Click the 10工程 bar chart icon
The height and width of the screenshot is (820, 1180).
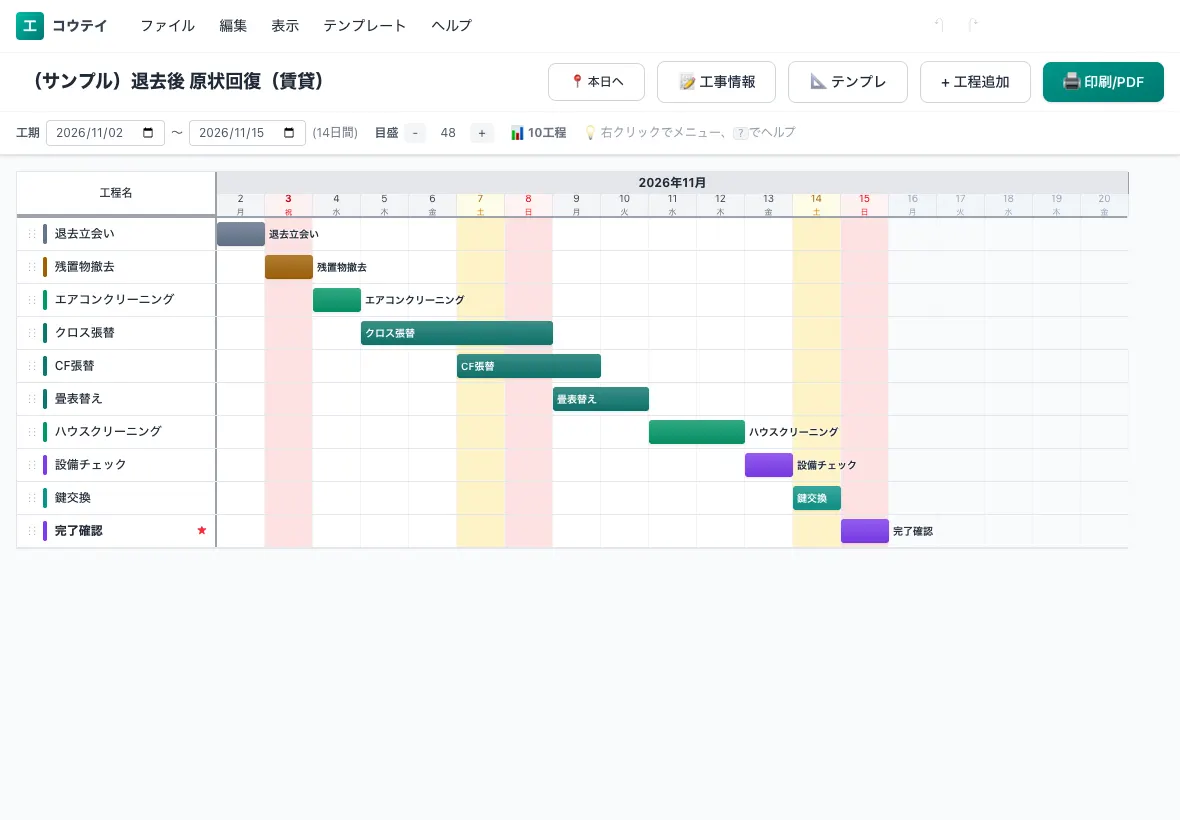517,133
